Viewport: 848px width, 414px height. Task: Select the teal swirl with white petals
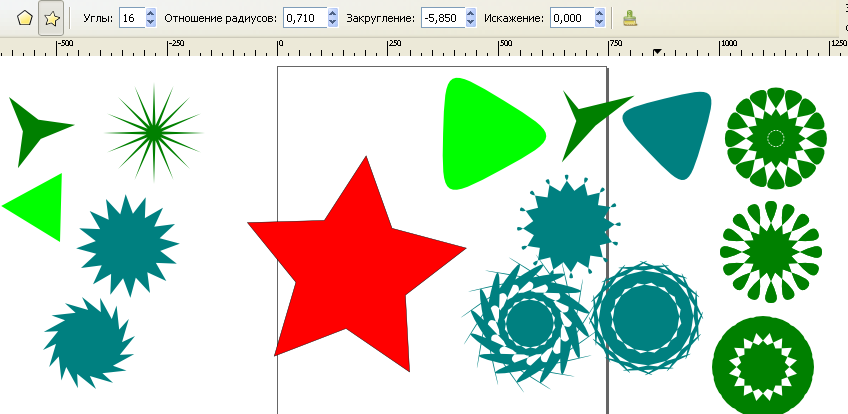point(529,323)
